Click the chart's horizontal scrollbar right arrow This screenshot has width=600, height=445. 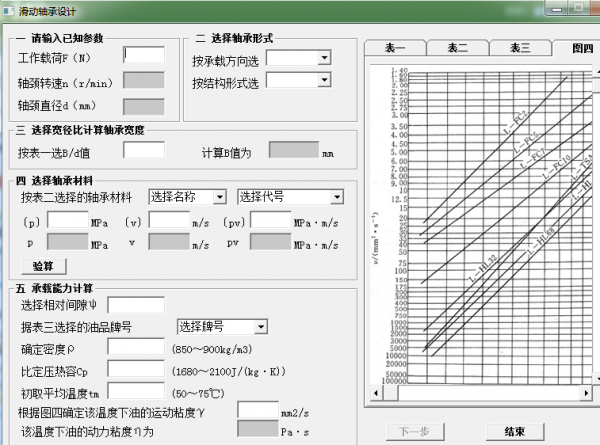tap(586, 393)
